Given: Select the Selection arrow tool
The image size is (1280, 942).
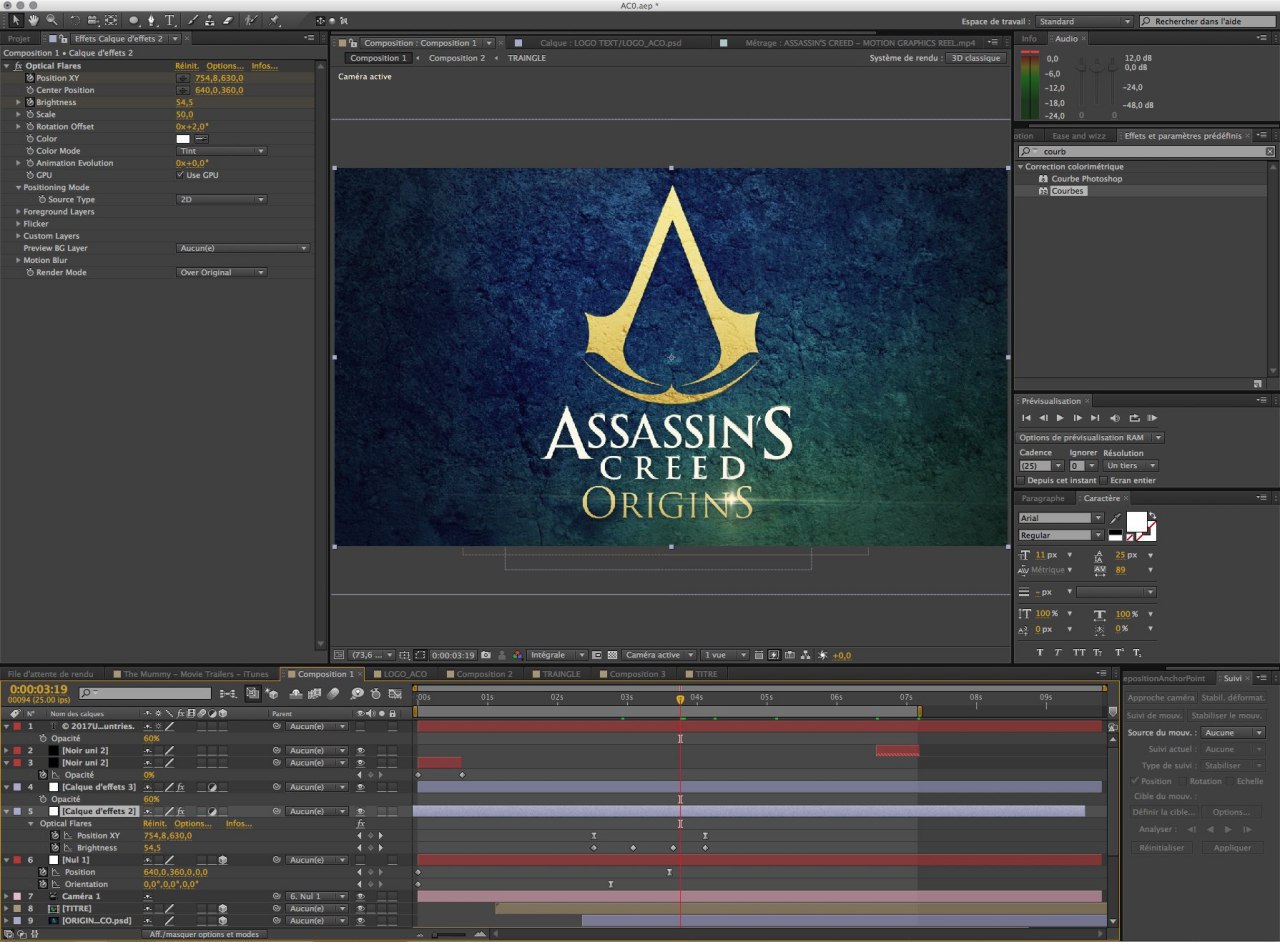Looking at the screenshot, I should 16,20.
